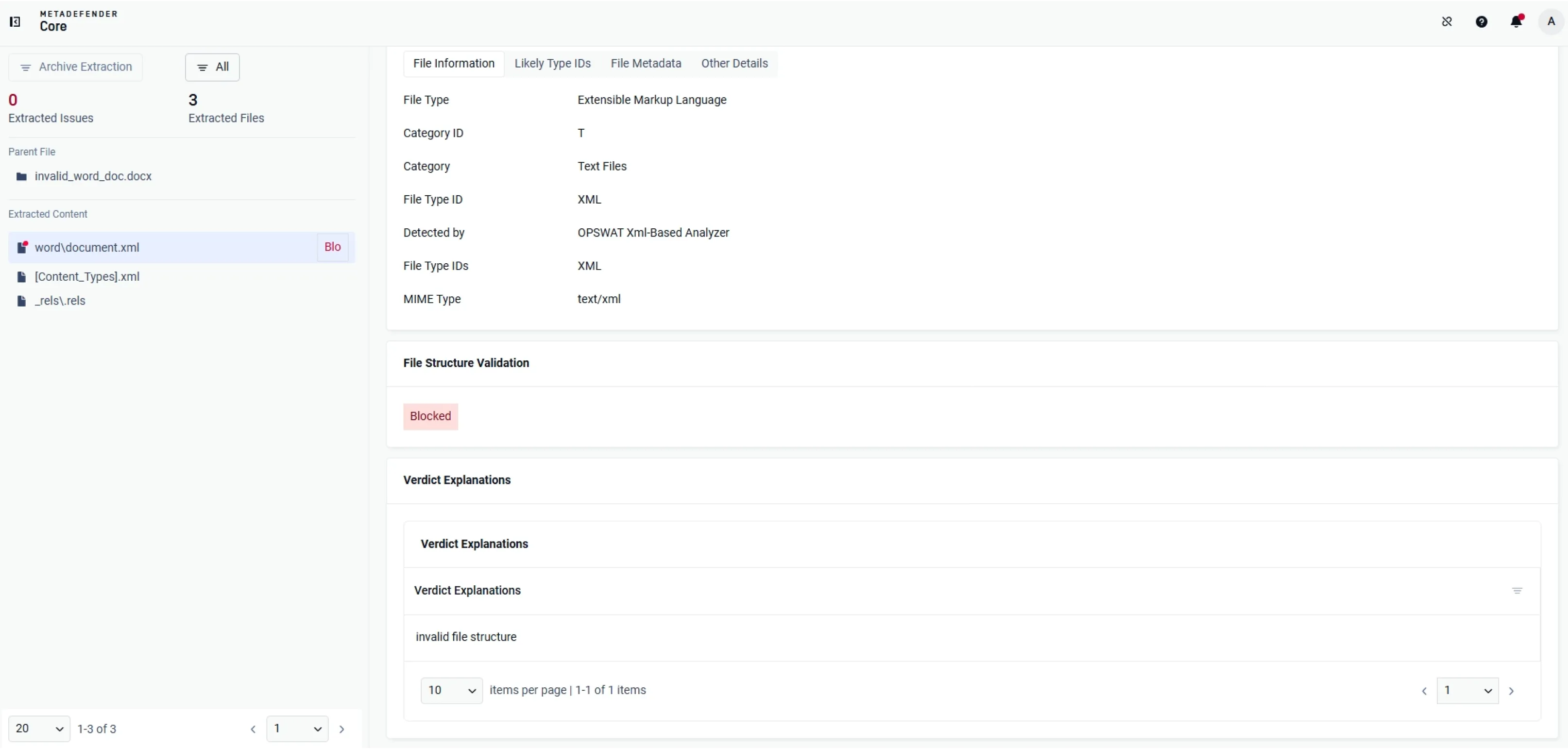Click the disconnected sync icon in header
Viewport: 1568px width, 749px height.
(x=1447, y=22)
